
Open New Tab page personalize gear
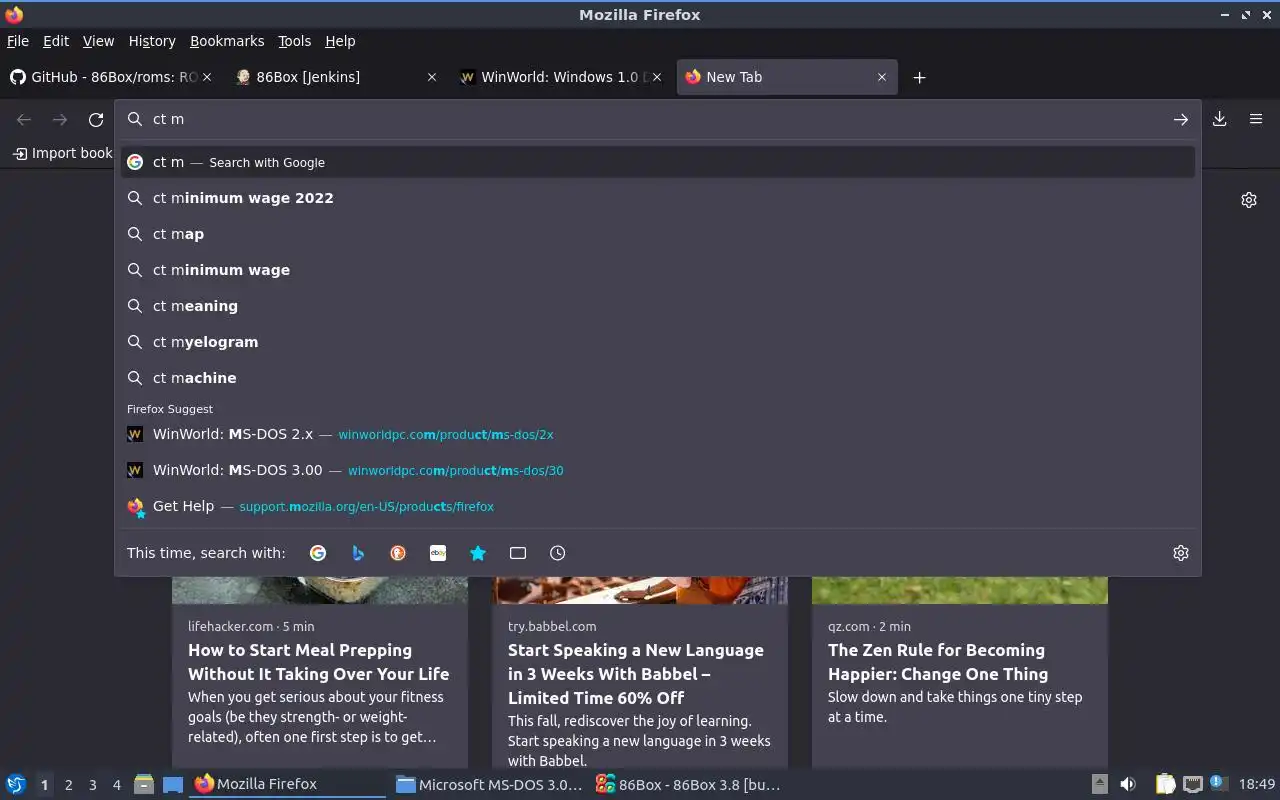click(1249, 200)
